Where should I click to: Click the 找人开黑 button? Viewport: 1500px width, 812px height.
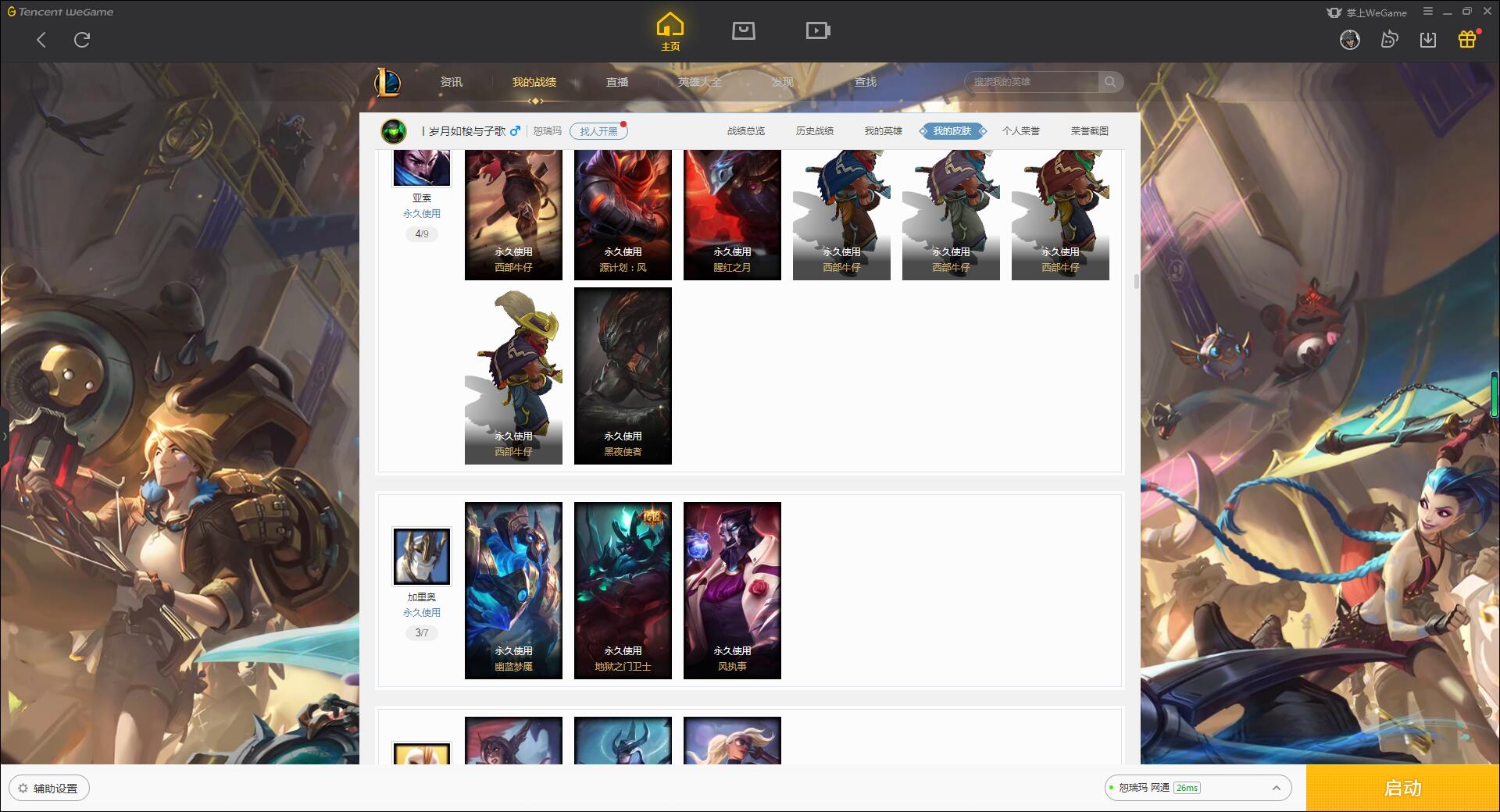[x=598, y=131]
